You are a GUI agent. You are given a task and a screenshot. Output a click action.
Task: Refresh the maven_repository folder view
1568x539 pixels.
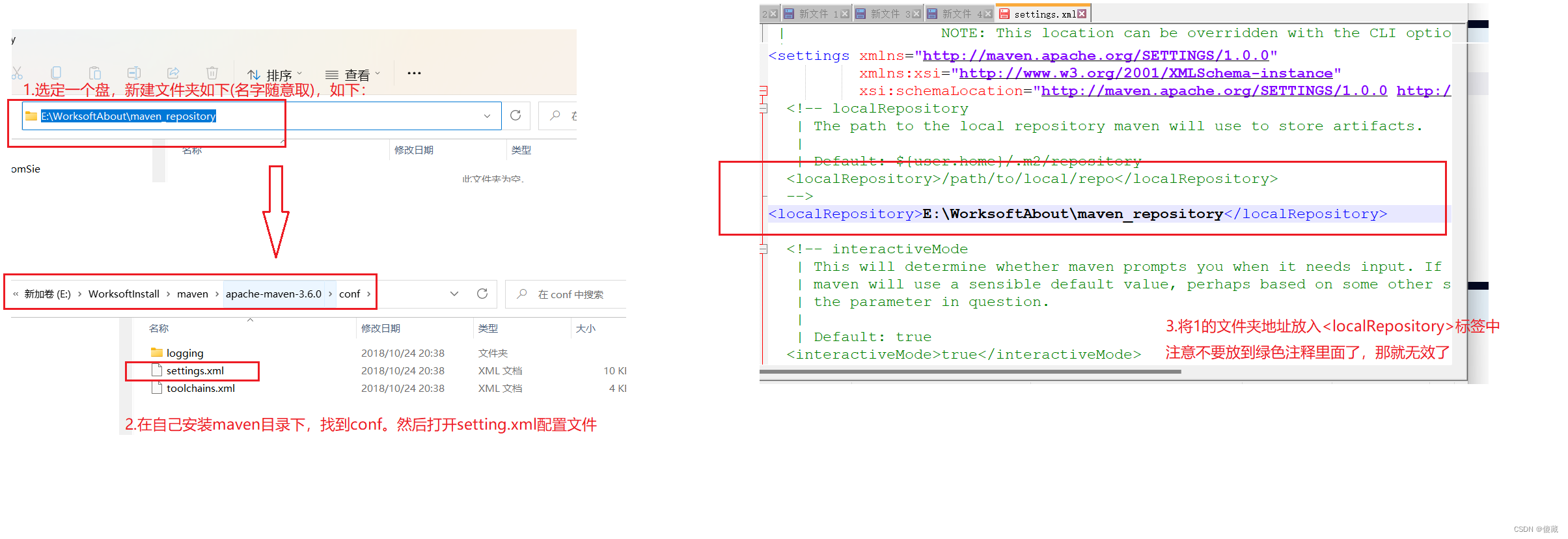click(x=516, y=115)
